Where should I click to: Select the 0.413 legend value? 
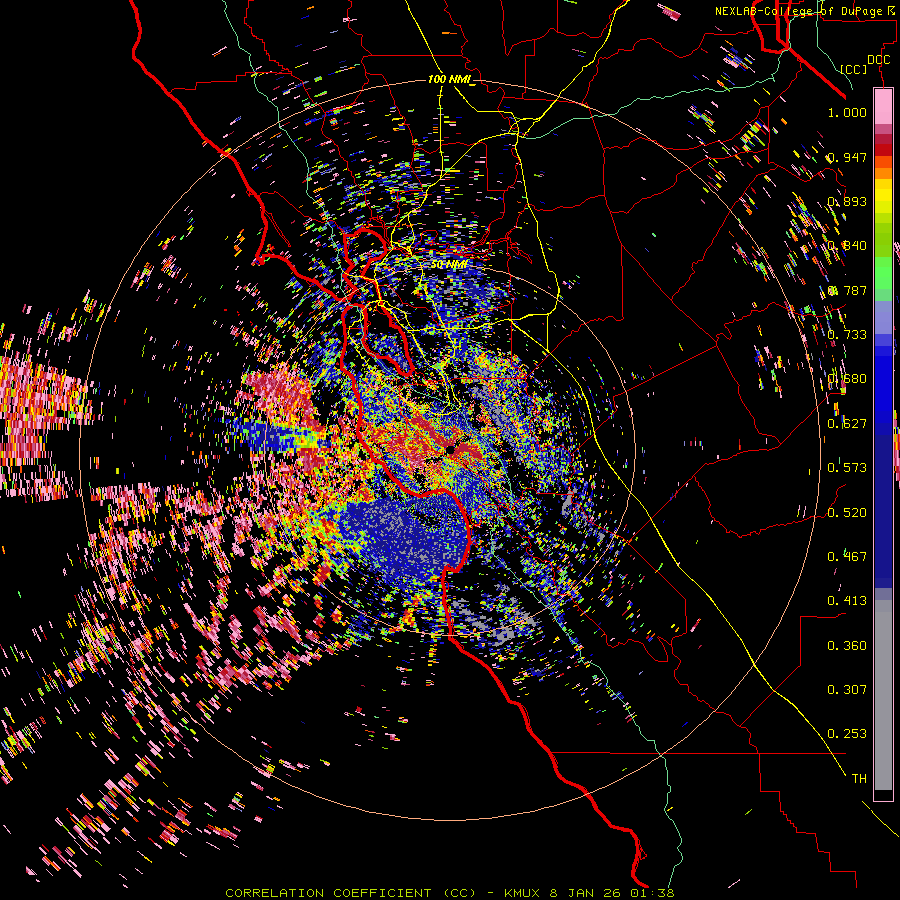tap(847, 601)
